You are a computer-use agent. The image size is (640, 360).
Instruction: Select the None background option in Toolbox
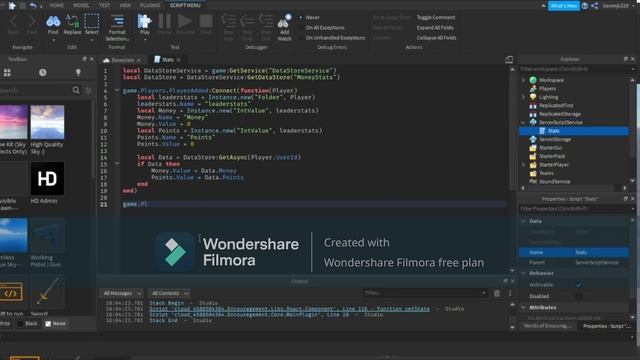pos(55,324)
